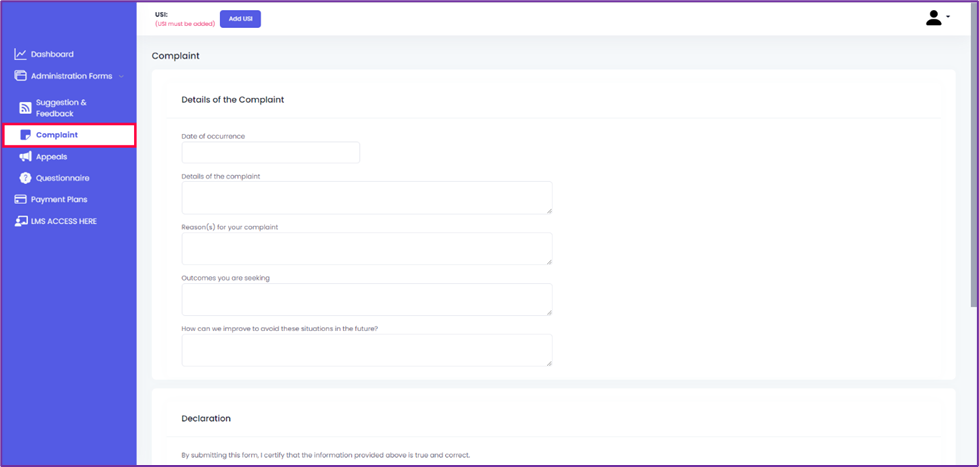
Task: Click the Questionnaire question mark icon
Action: [x=25, y=178]
